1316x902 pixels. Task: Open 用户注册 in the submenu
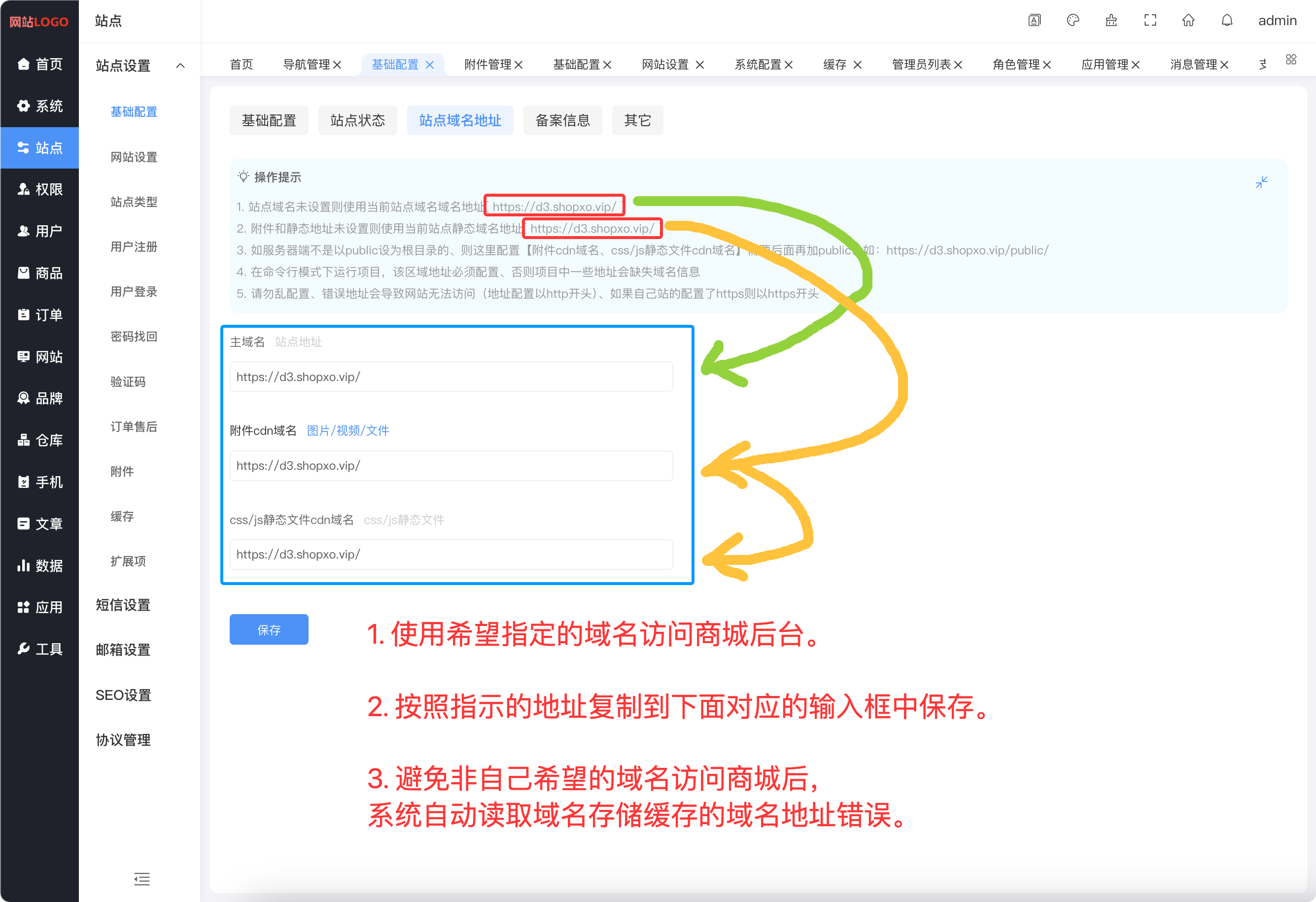tap(134, 247)
